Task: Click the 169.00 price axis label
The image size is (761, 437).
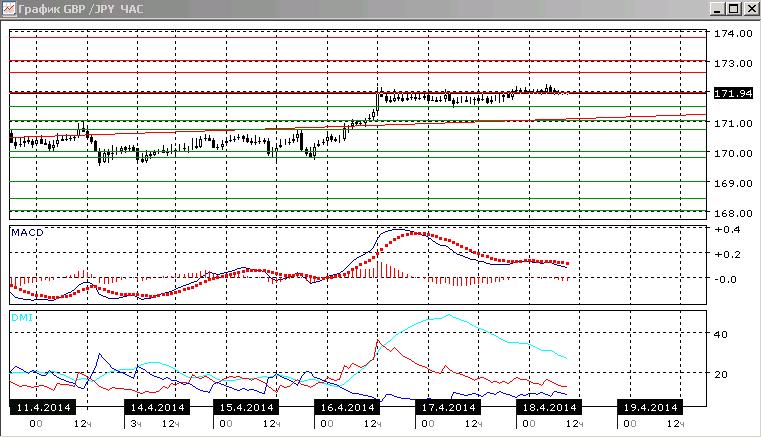Action: click(x=733, y=184)
